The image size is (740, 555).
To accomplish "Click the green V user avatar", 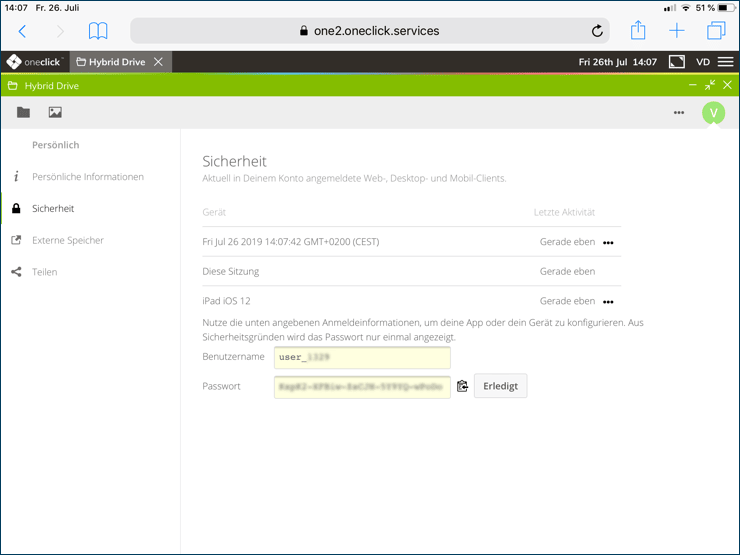I will (713, 113).
